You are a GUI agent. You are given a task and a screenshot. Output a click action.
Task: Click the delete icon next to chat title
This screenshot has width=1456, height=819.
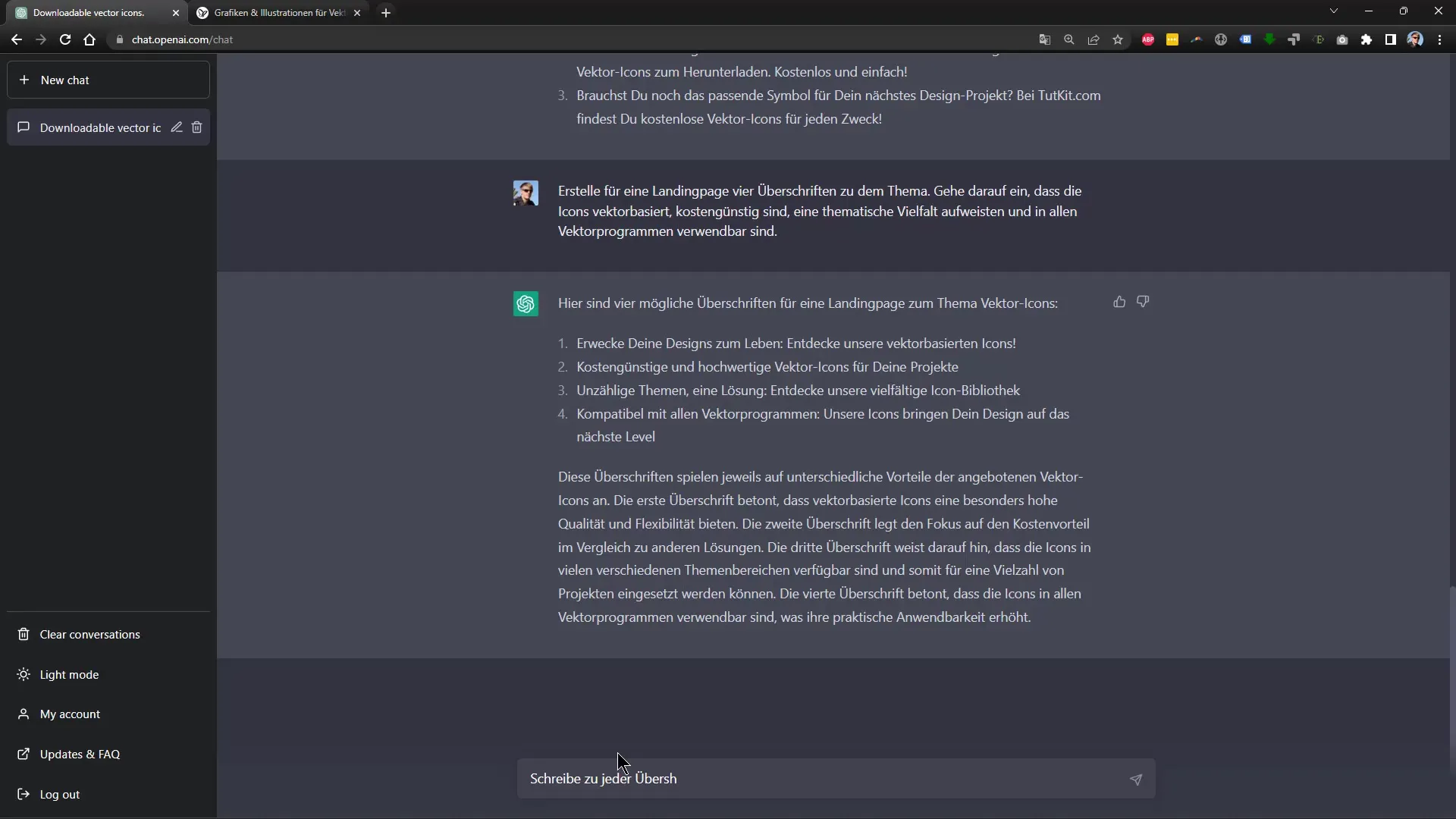pos(197,127)
